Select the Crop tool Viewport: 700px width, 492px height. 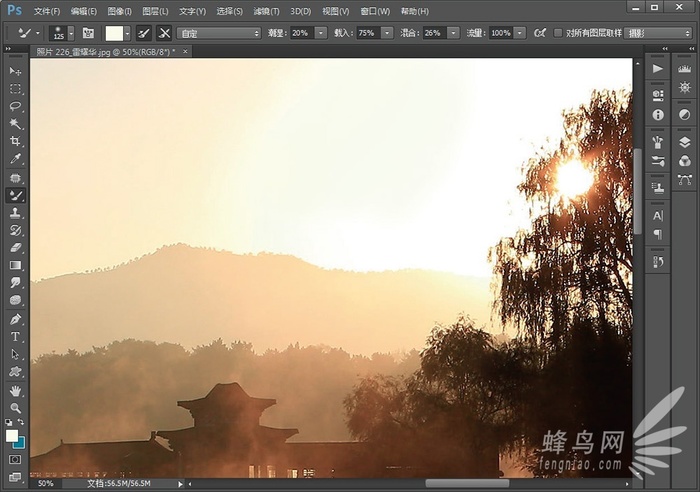click(x=15, y=142)
